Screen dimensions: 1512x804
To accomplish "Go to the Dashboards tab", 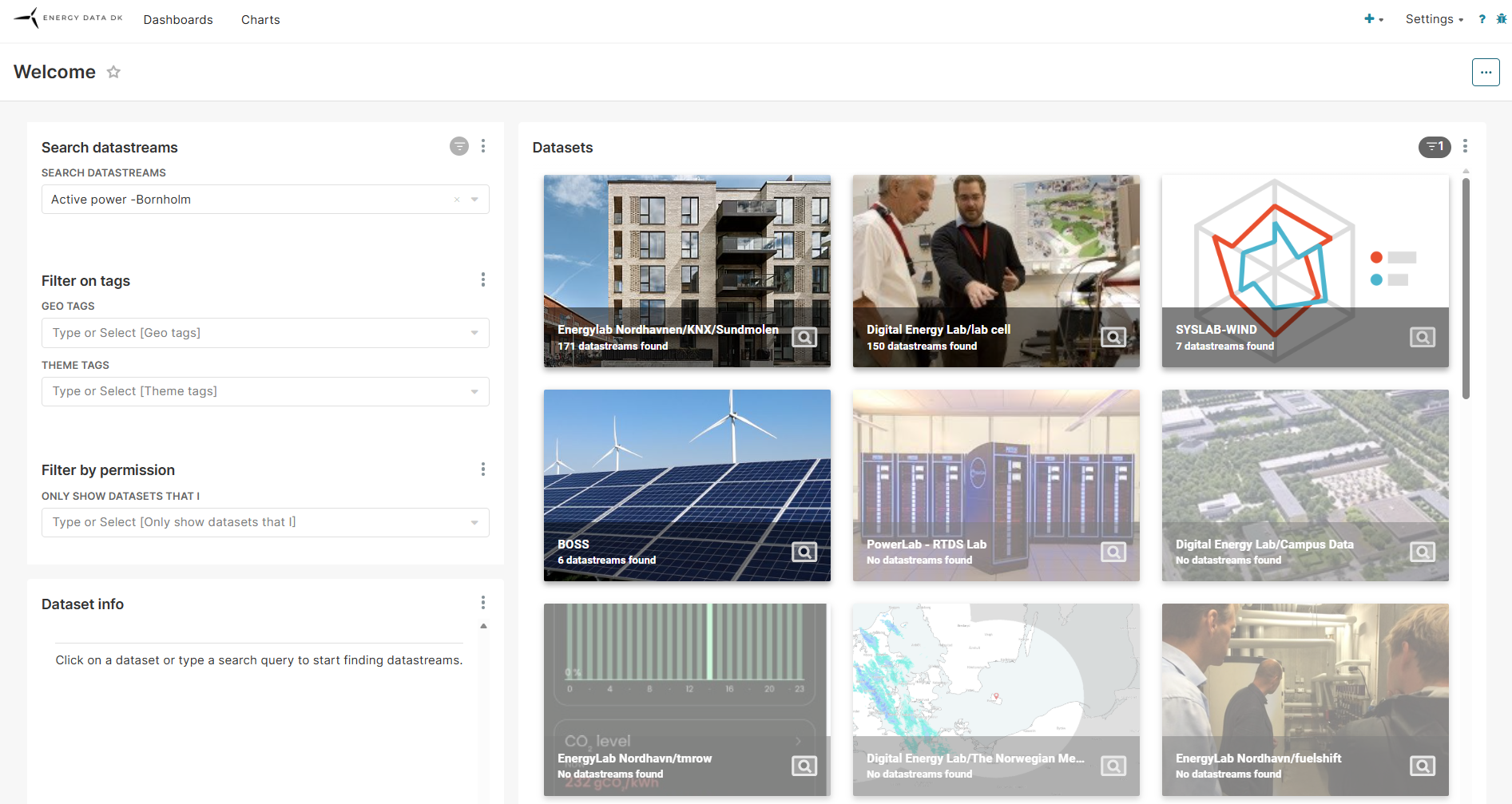I will 178,20.
